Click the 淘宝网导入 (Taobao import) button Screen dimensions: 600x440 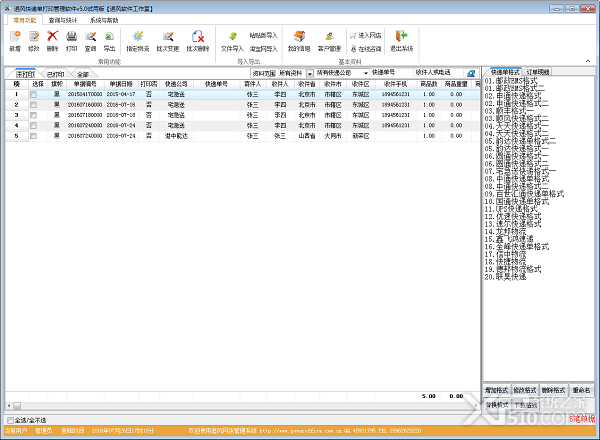[263, 49]
